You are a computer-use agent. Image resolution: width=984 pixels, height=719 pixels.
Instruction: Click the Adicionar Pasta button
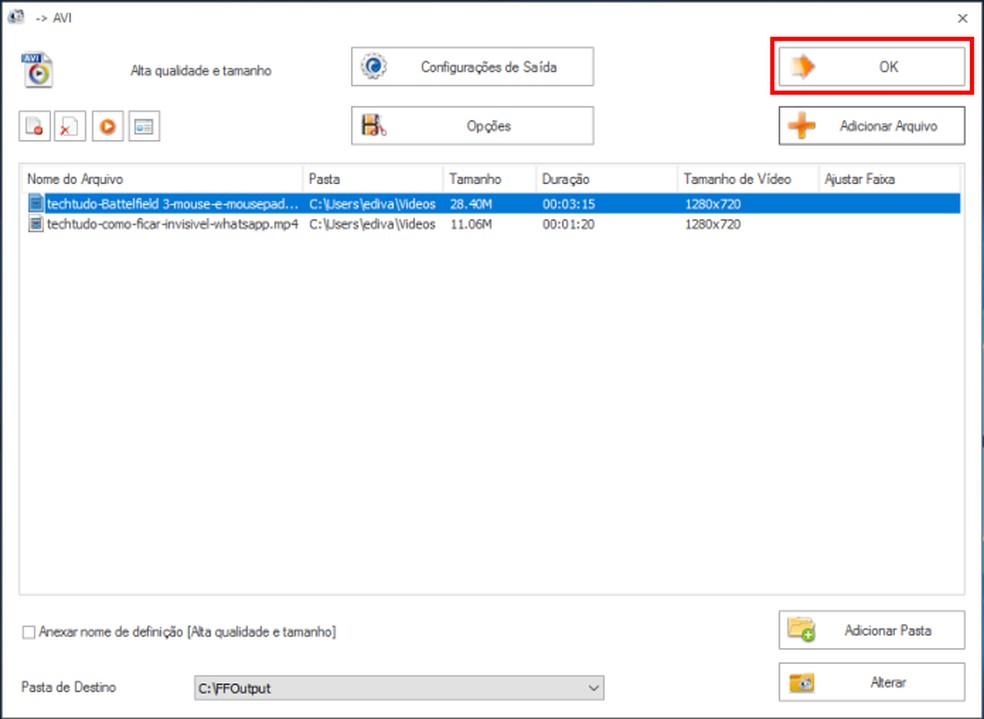click(x=872, y=630)
